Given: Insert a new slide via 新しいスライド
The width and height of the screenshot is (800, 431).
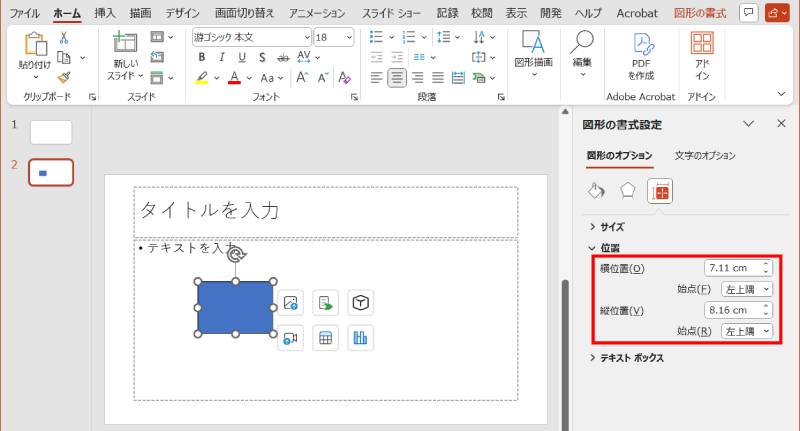Looking at the screenshot, I should pyautogui.click(x=126, y=56).
